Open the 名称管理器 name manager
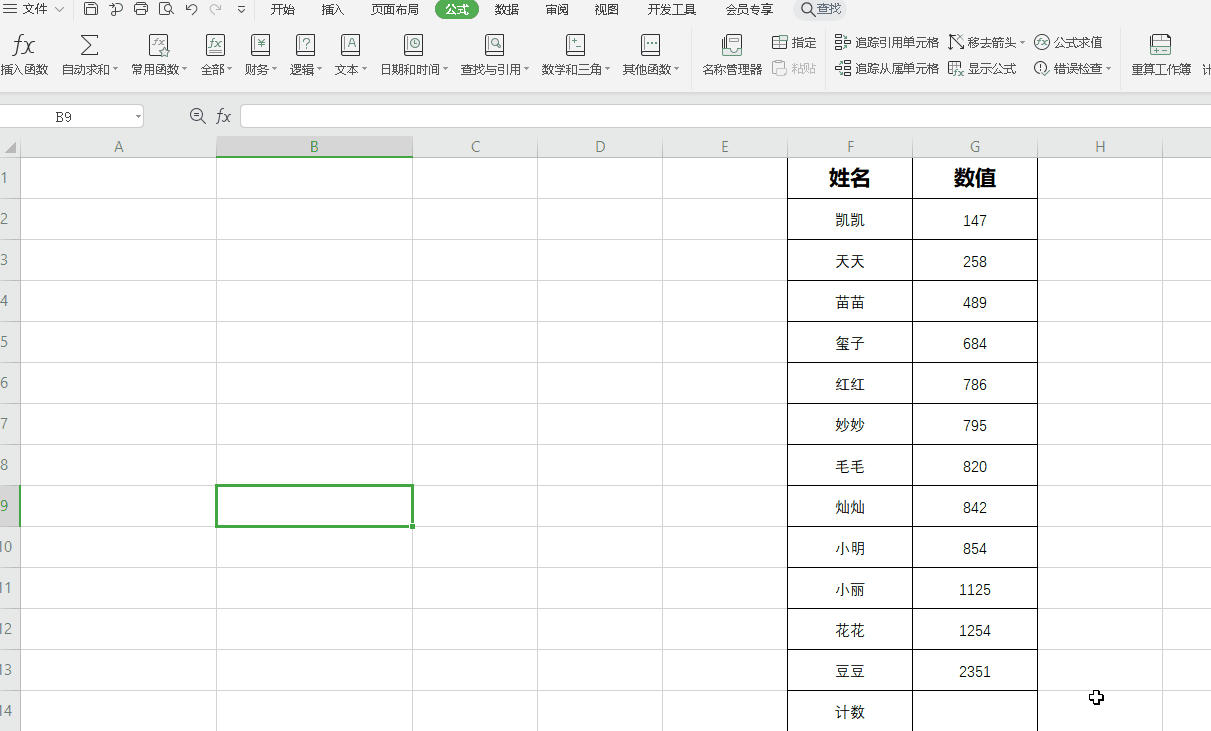The width and height of the screenshot is (1211, 731). [x=732, y=54]
